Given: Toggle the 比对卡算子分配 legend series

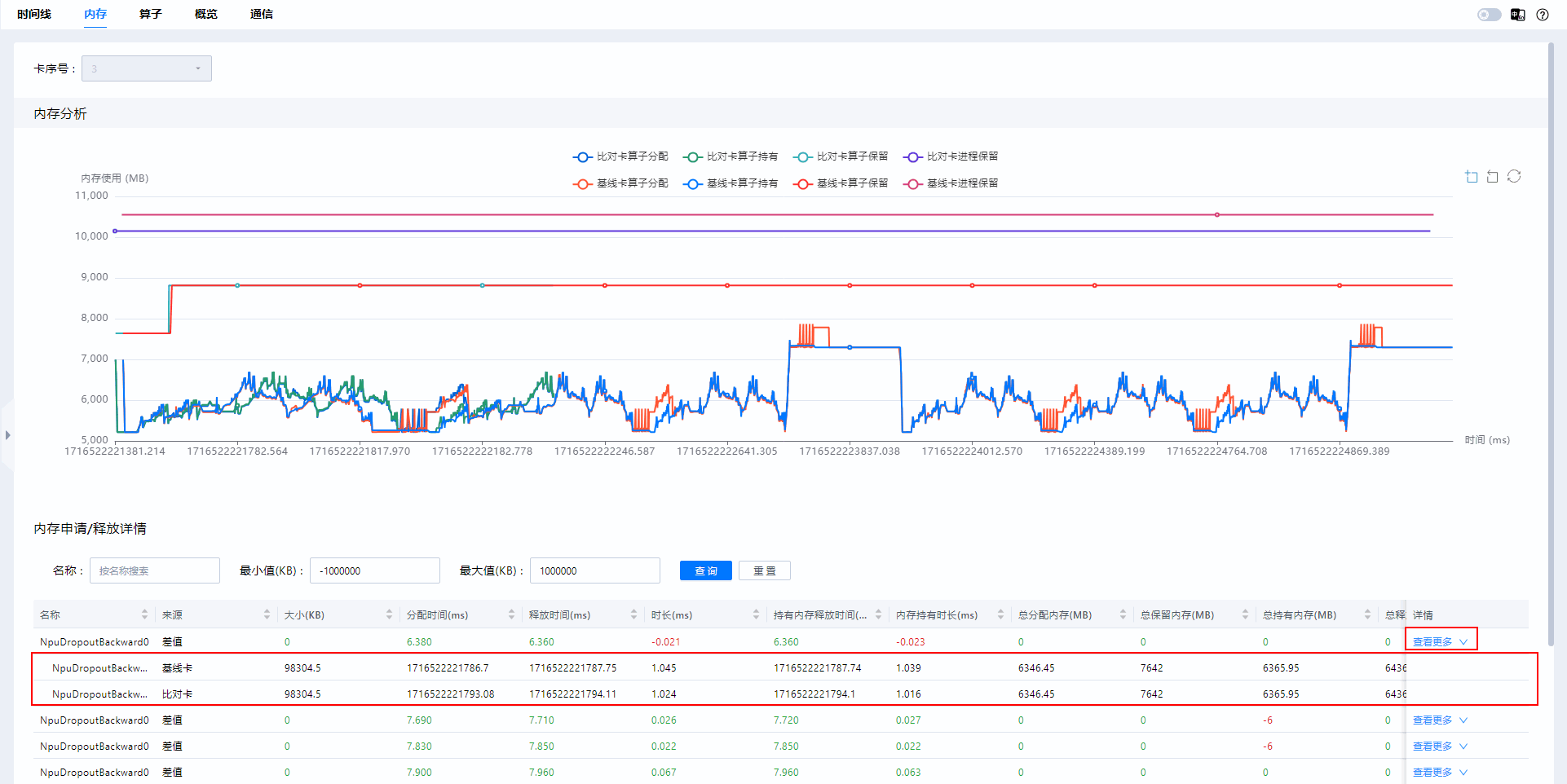Looking at the screenshot, I should point(620,156).
